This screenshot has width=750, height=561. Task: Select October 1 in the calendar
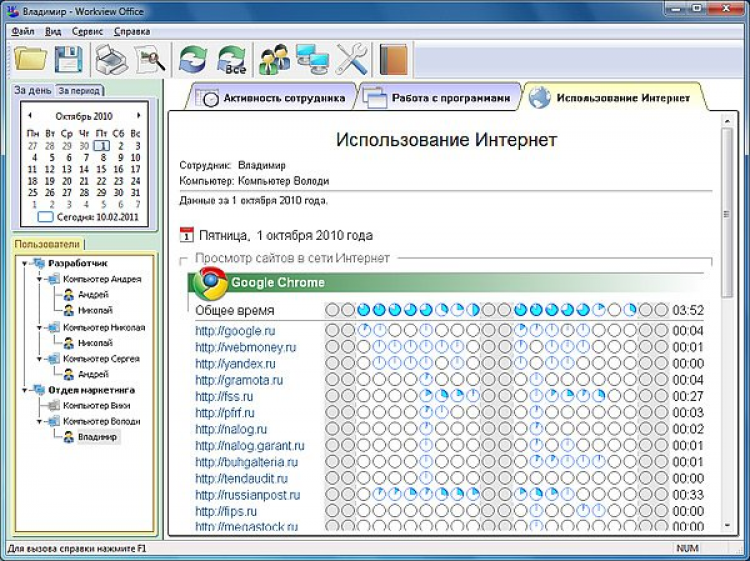pos(101,146)
